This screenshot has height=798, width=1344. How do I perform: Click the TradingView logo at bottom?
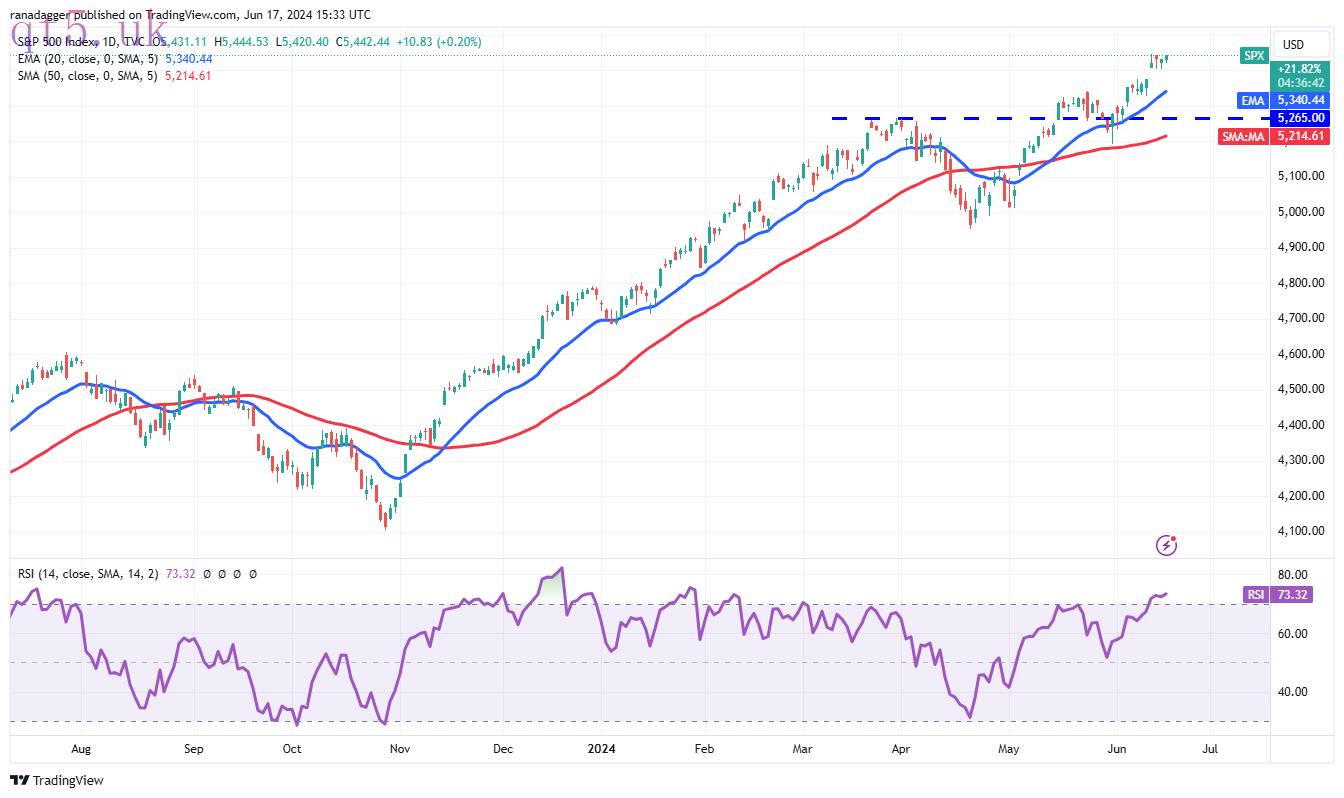pyautogui.click(x=57, y=780)
